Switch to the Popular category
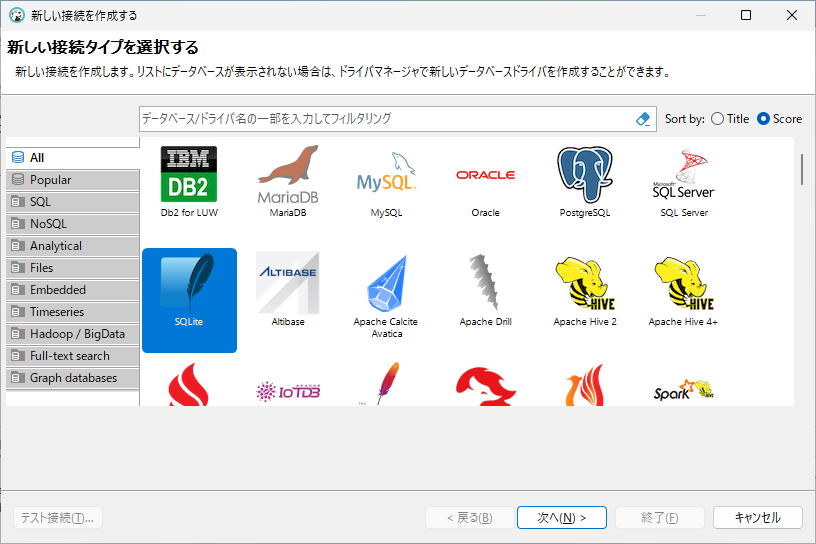This screenshot has height=544, width=816. coord(73,180)
